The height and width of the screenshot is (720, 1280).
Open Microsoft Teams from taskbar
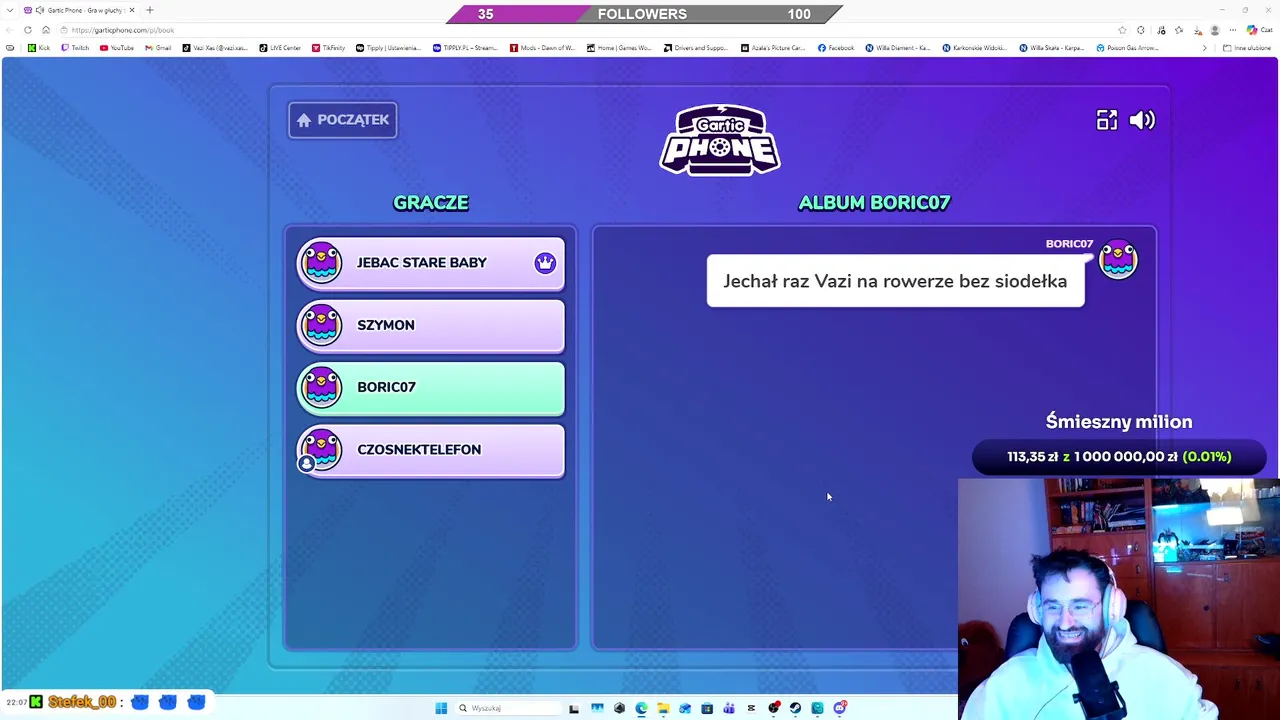[729, 708]
